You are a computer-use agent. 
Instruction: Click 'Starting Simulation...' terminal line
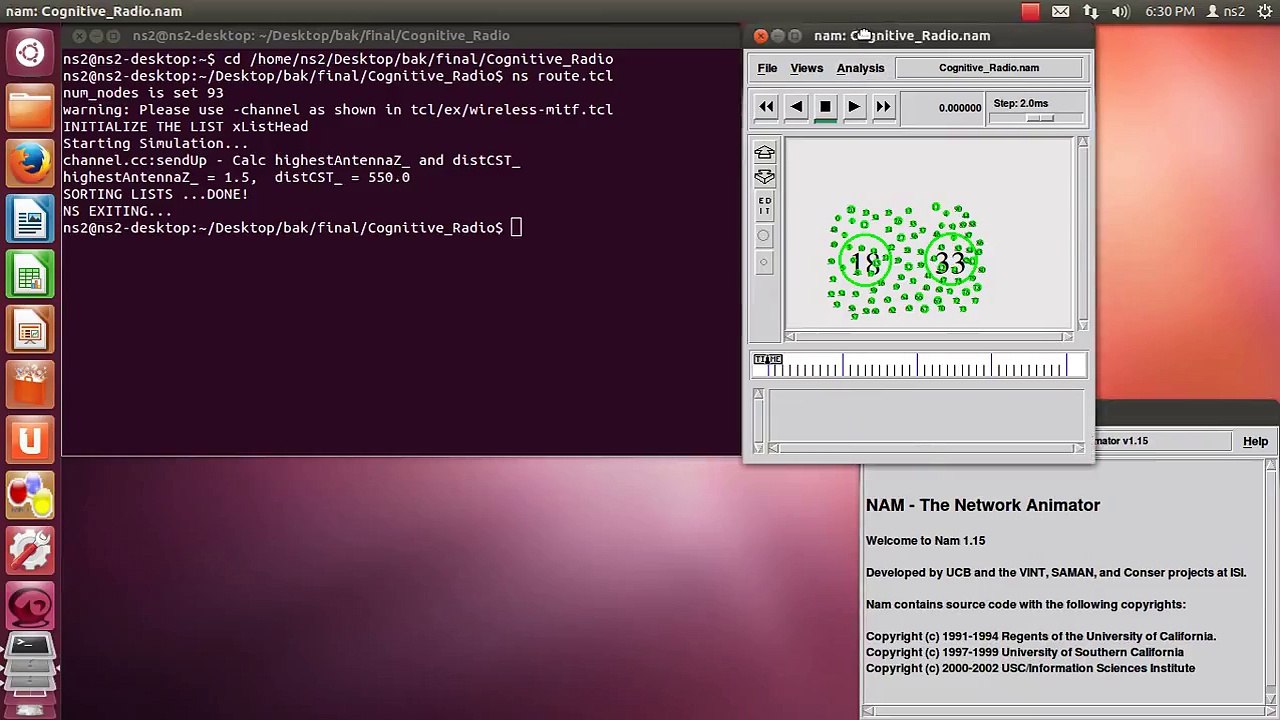[155, 143]
